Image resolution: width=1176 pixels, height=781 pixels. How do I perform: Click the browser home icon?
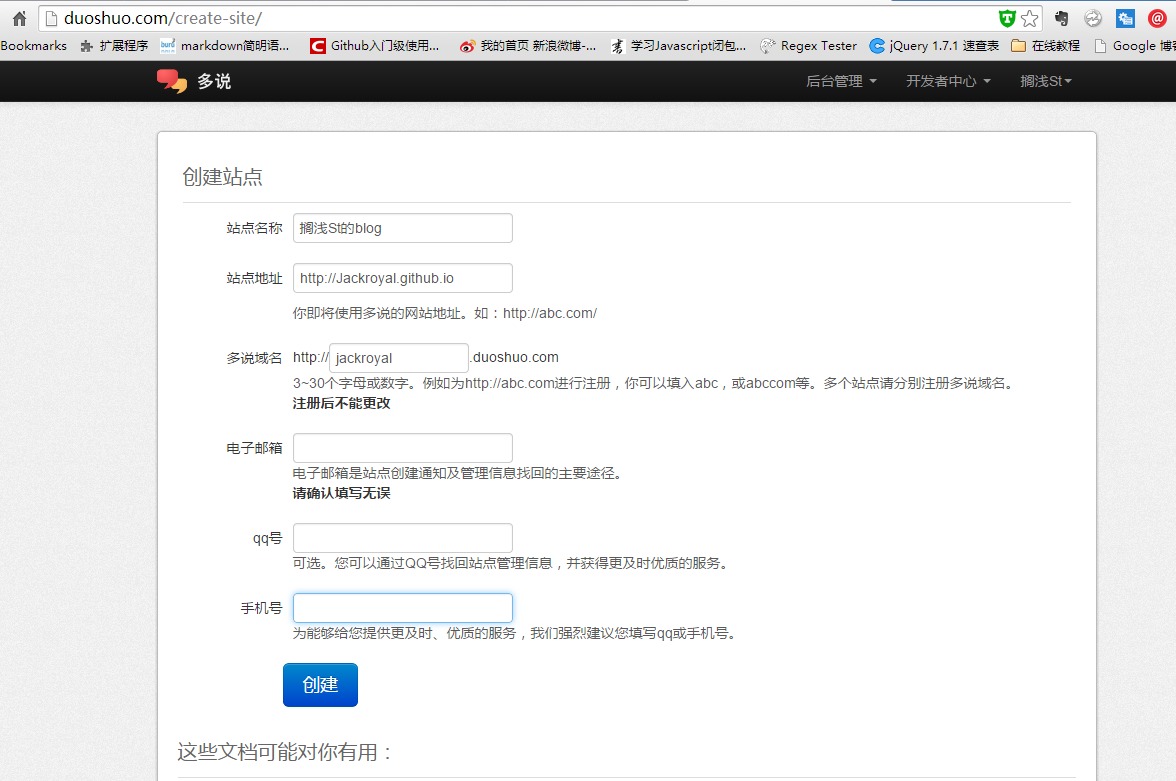pos(20,18)
